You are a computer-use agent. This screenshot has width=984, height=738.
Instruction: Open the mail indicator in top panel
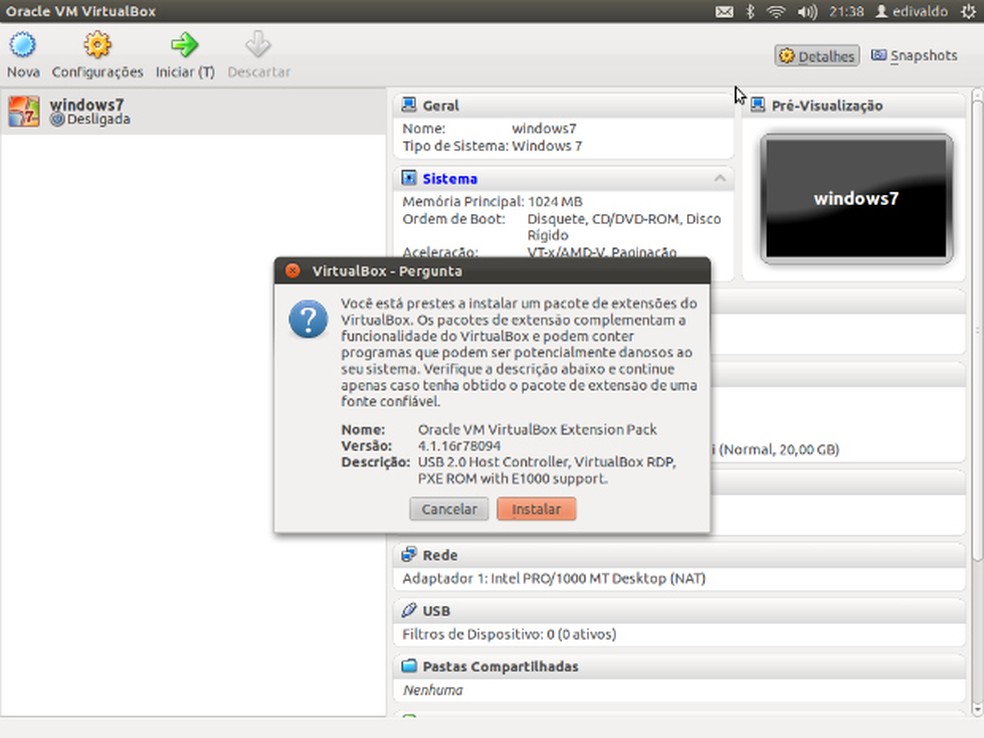click(724, 11)
